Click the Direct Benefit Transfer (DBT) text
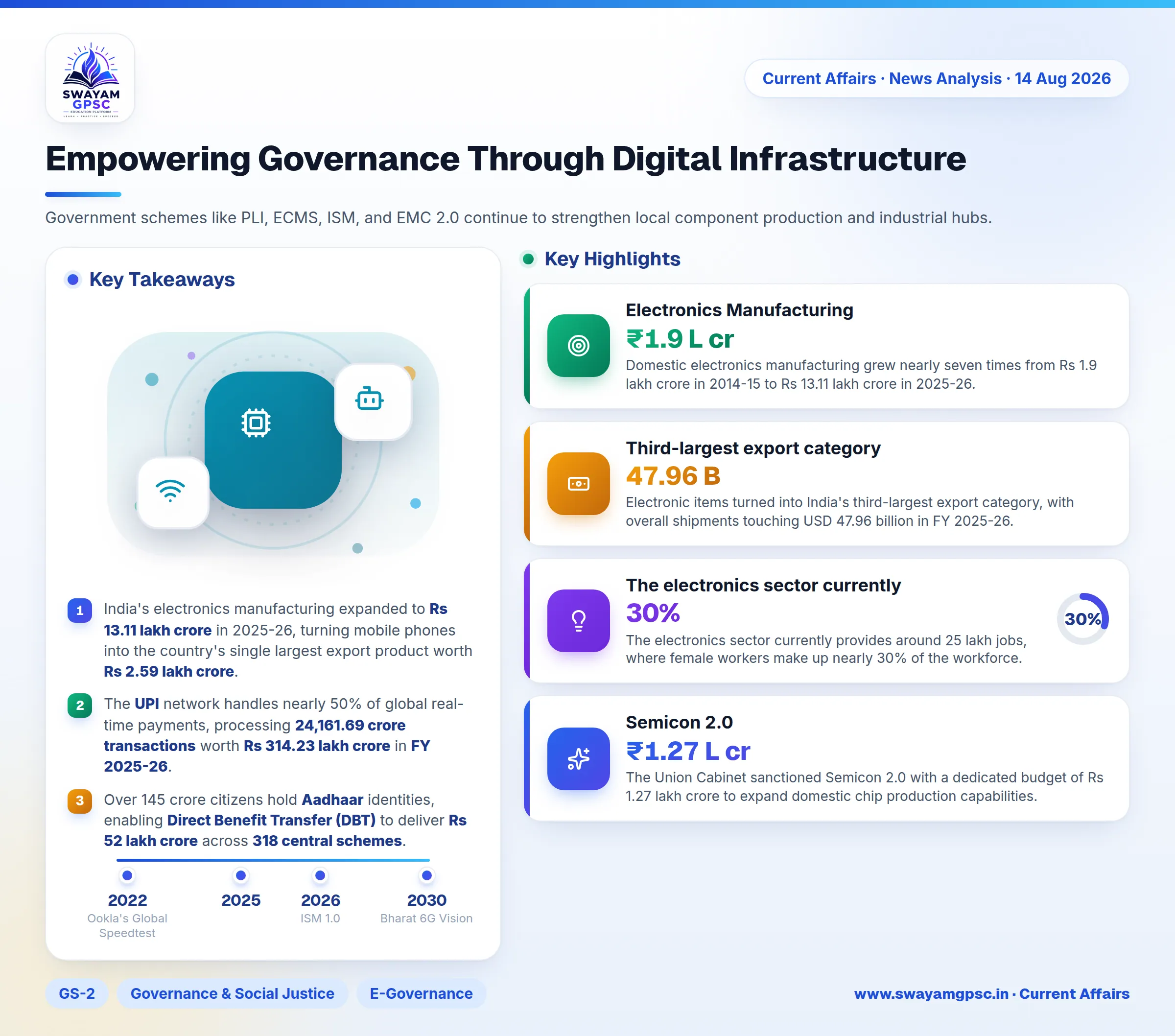This screenshot has width=1175, height=1036. click(271, 821)
